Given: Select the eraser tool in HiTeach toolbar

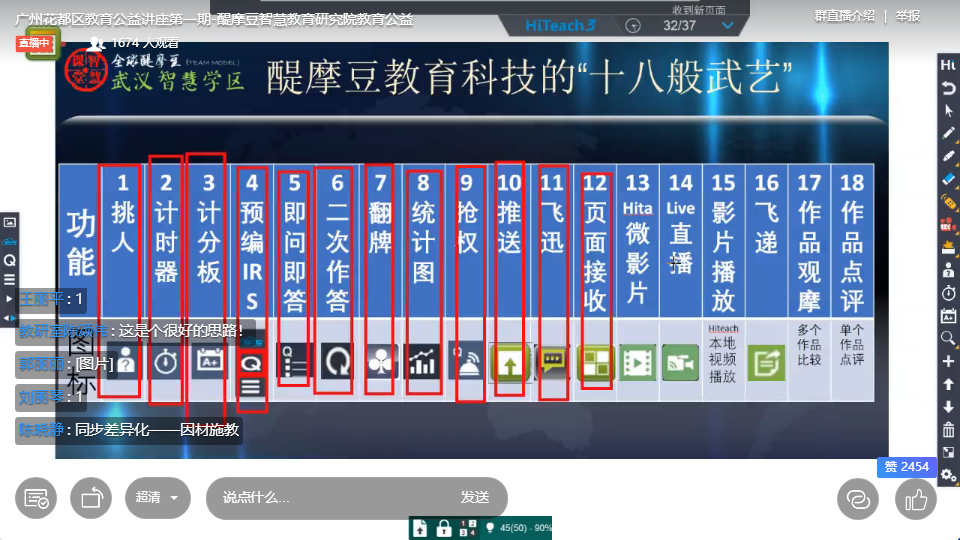Looking at the screenshot, I should coord(949,178).
